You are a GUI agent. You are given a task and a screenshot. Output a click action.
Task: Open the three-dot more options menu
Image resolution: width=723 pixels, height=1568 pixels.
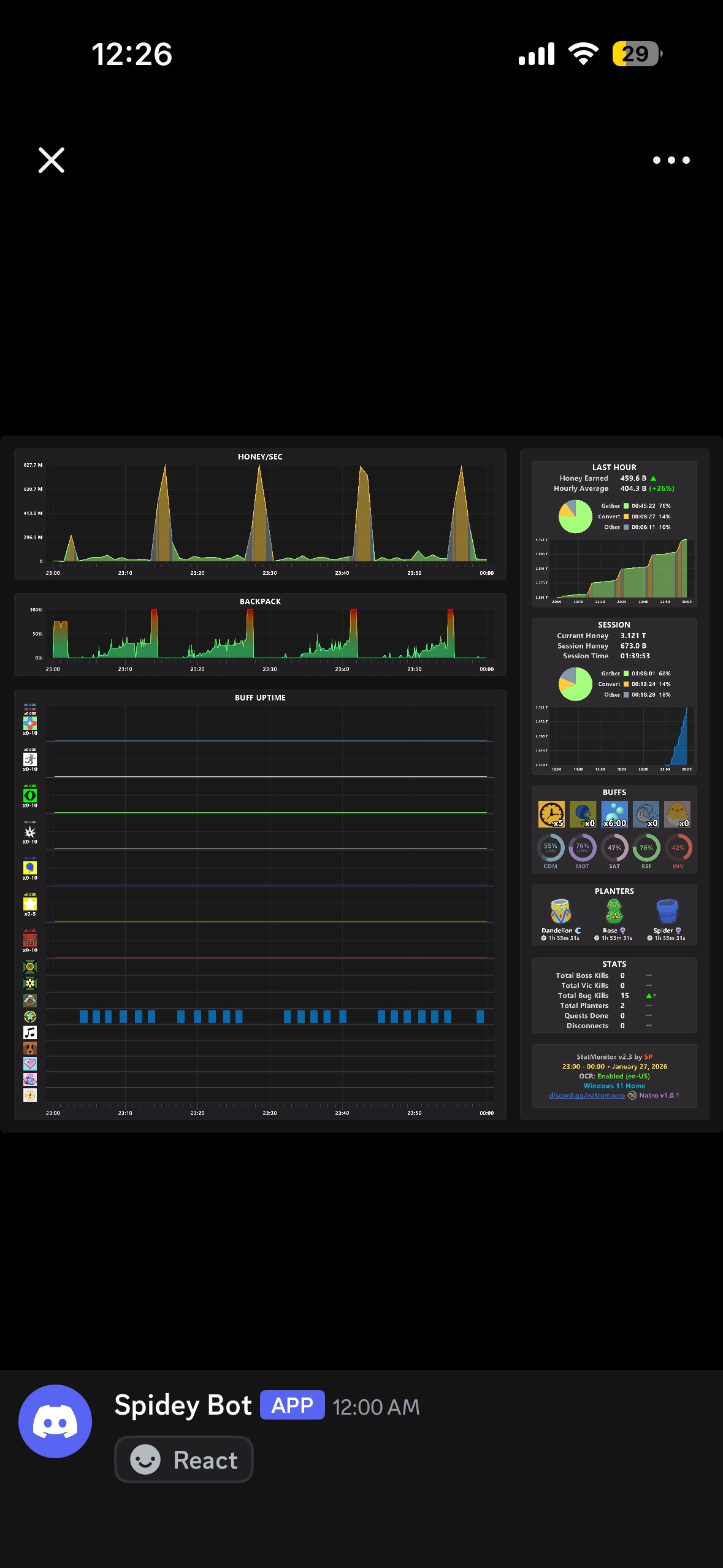(x=671, y=160)
